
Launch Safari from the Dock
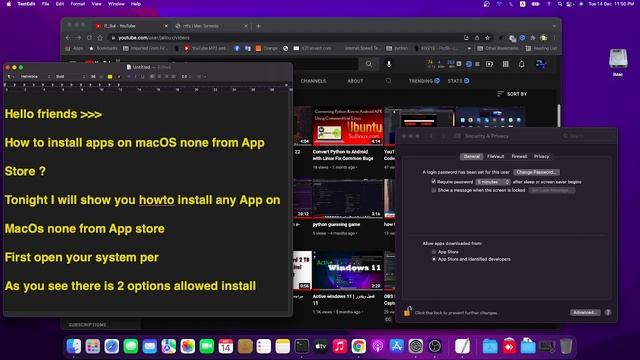tap(111, 347)
